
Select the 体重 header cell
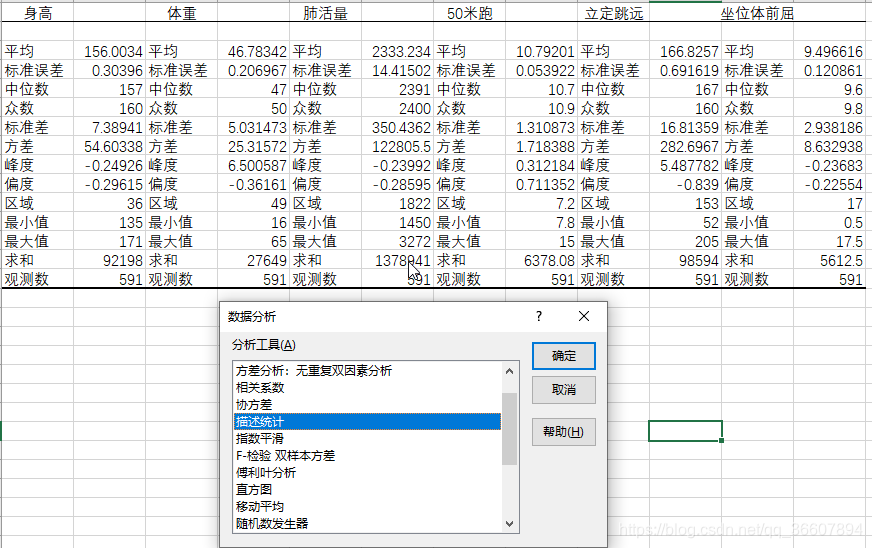coord(182,13)
